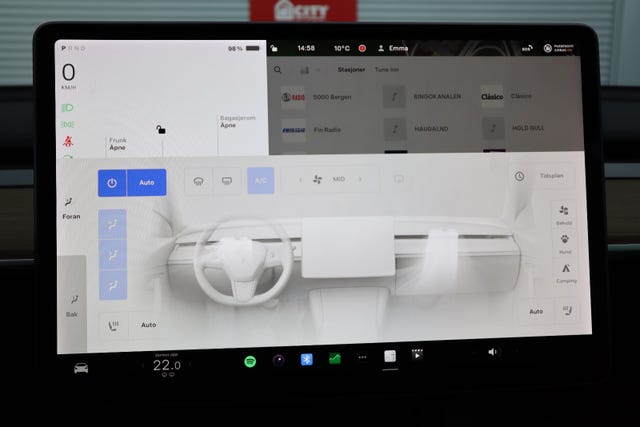The image size is (640, 427).
Task: Tap the car unlock padlock icon
Action: coord(161,130)
